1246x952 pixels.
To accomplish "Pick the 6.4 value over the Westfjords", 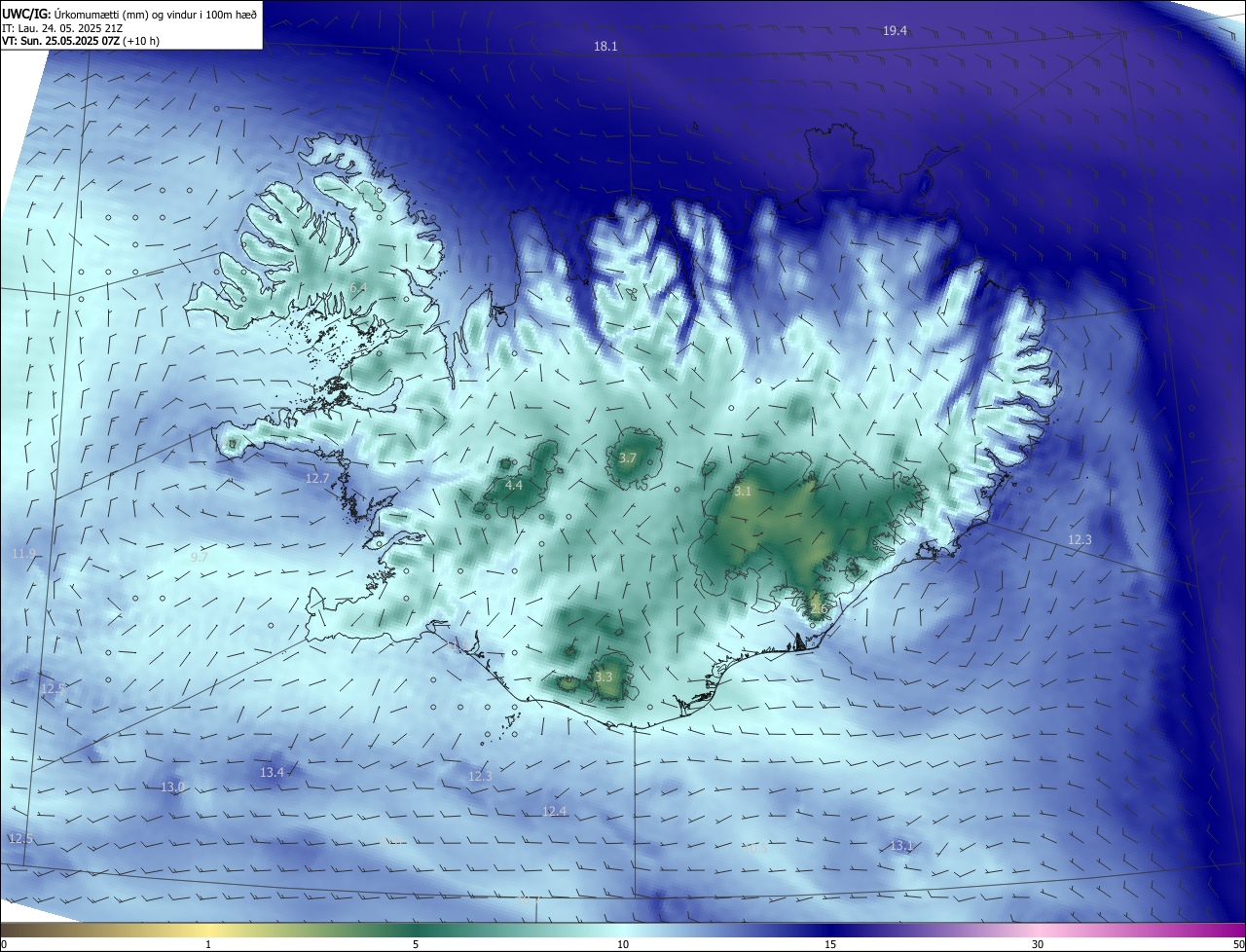I will [x=358, y=288].
